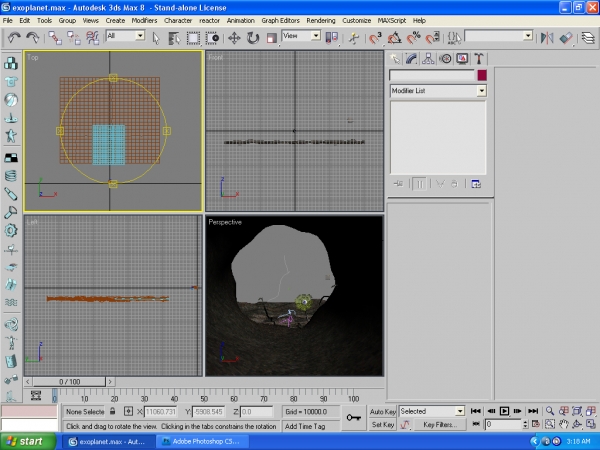600x450 pixels.
Task: Click the Mirror tool in the toolbar
Action: 547,38
